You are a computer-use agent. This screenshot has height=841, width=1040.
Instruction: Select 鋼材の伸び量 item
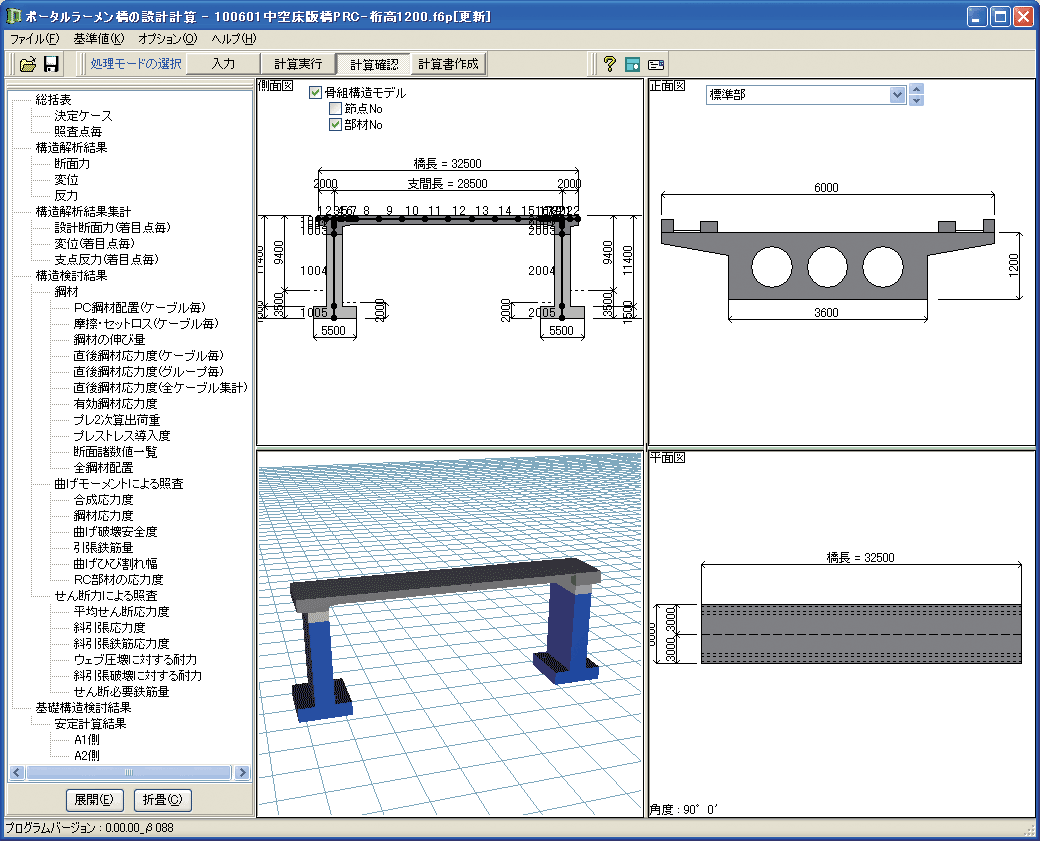[x=109, y=340]
